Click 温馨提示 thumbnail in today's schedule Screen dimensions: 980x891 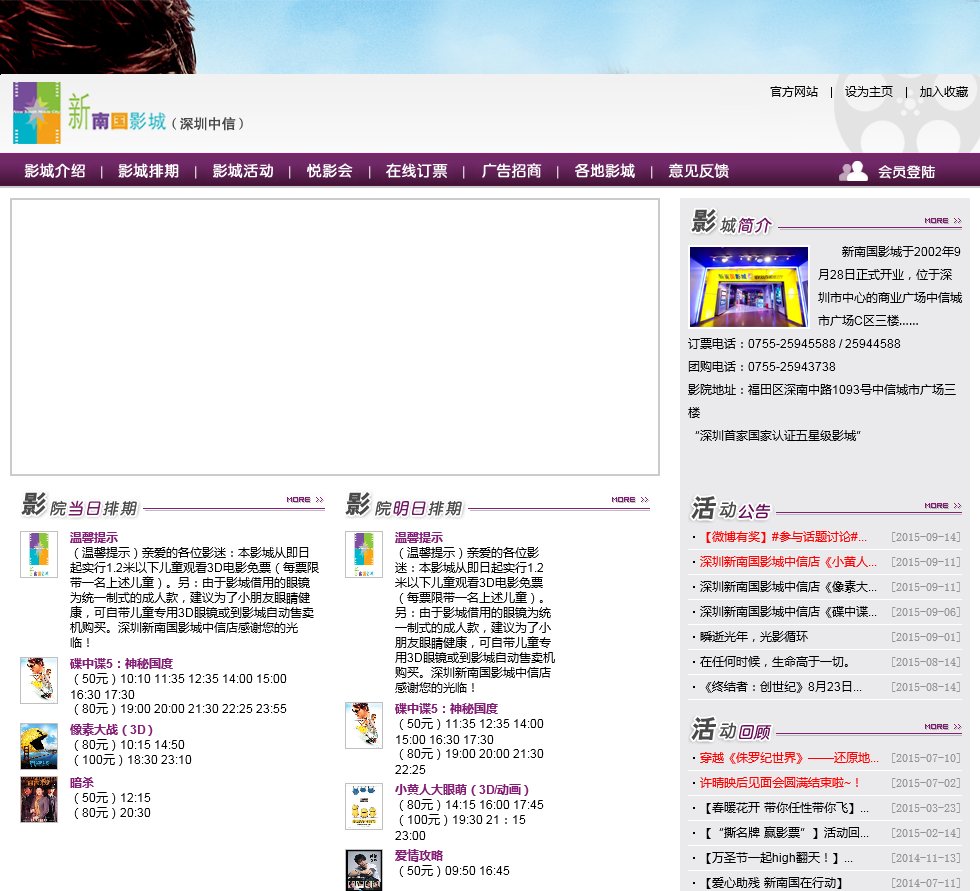39,554
